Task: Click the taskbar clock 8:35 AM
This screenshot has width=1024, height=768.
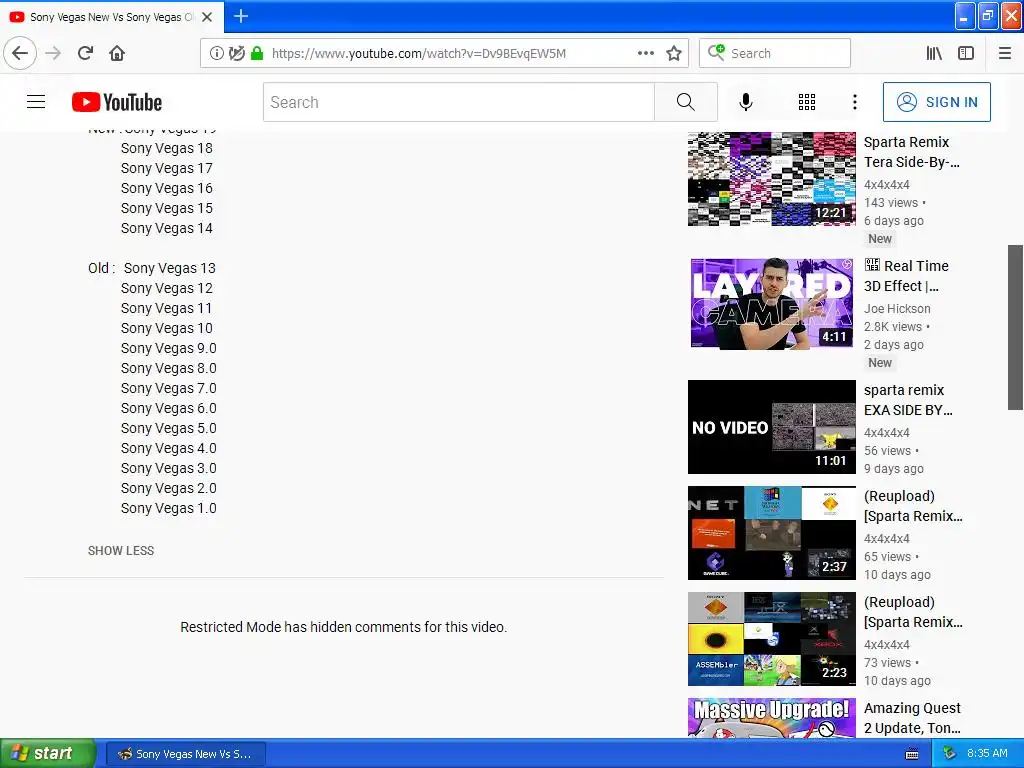Action: [x=987, y=753]
